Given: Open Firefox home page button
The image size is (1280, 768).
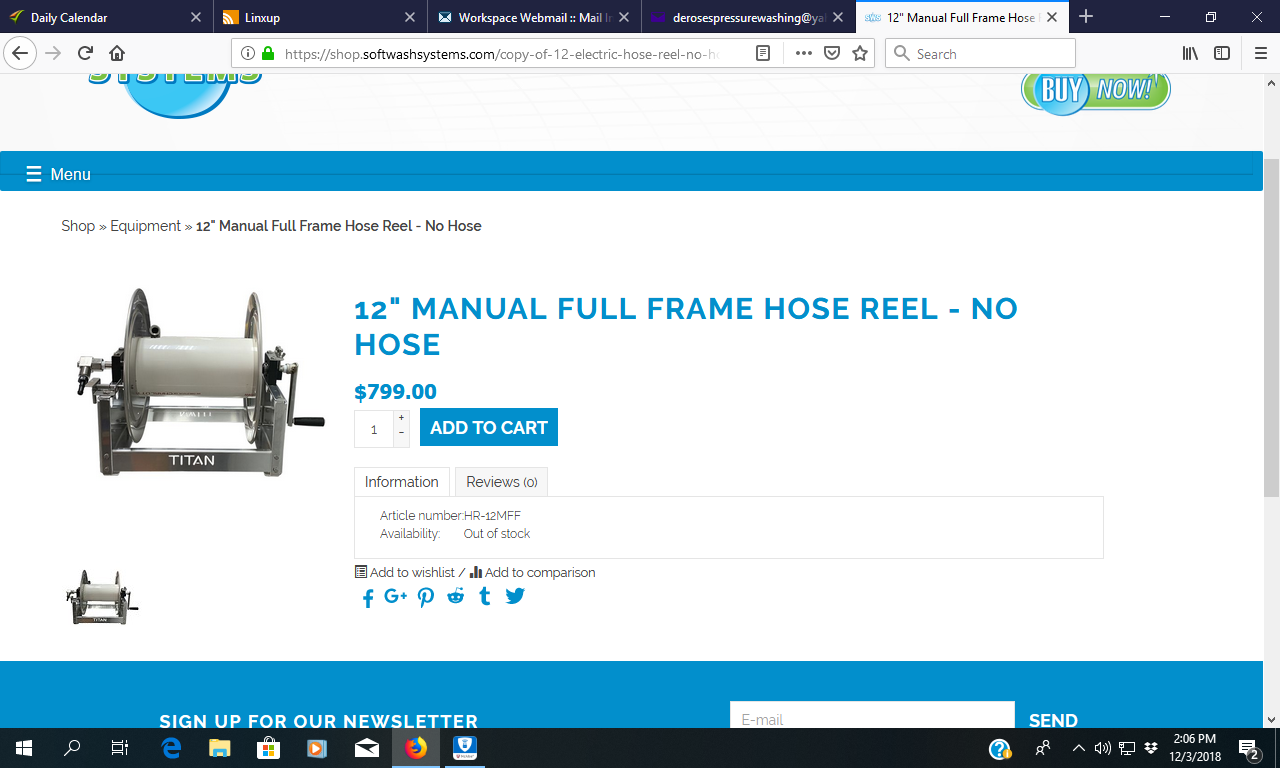Looking at the screenshot, I should pyautogui.click(x=117, y=54).
